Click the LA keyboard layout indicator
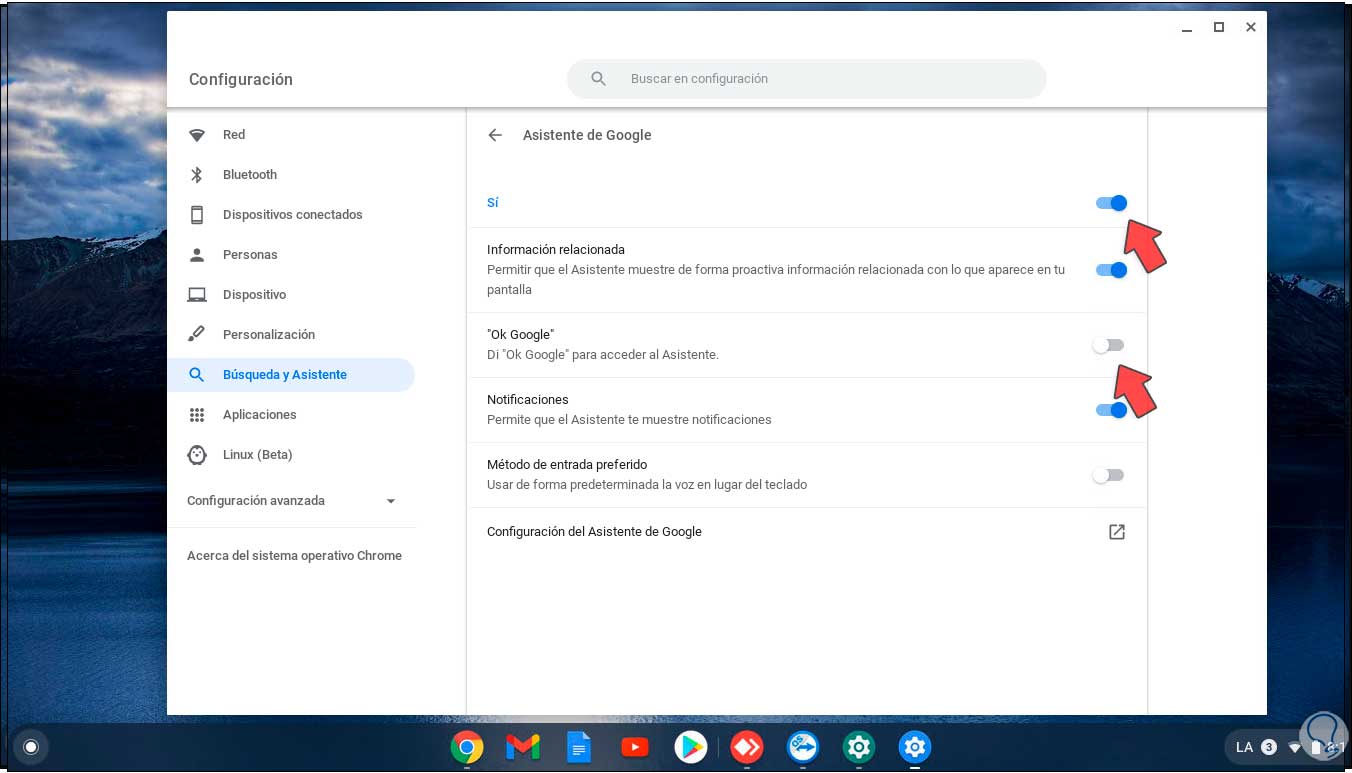 [x=1245, y=747]
